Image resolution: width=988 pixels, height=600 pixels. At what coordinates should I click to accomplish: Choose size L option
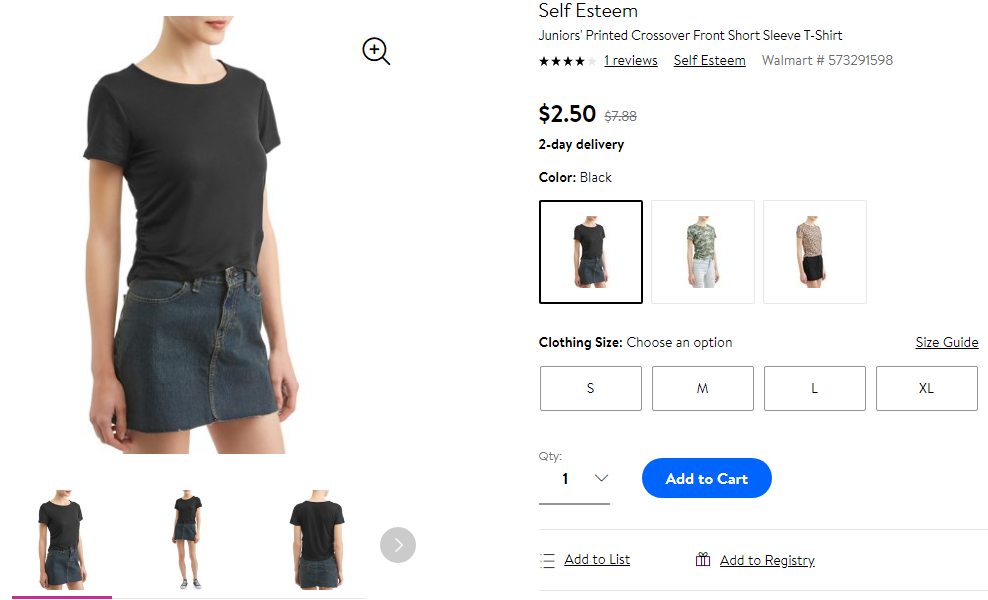pos(815,388)
